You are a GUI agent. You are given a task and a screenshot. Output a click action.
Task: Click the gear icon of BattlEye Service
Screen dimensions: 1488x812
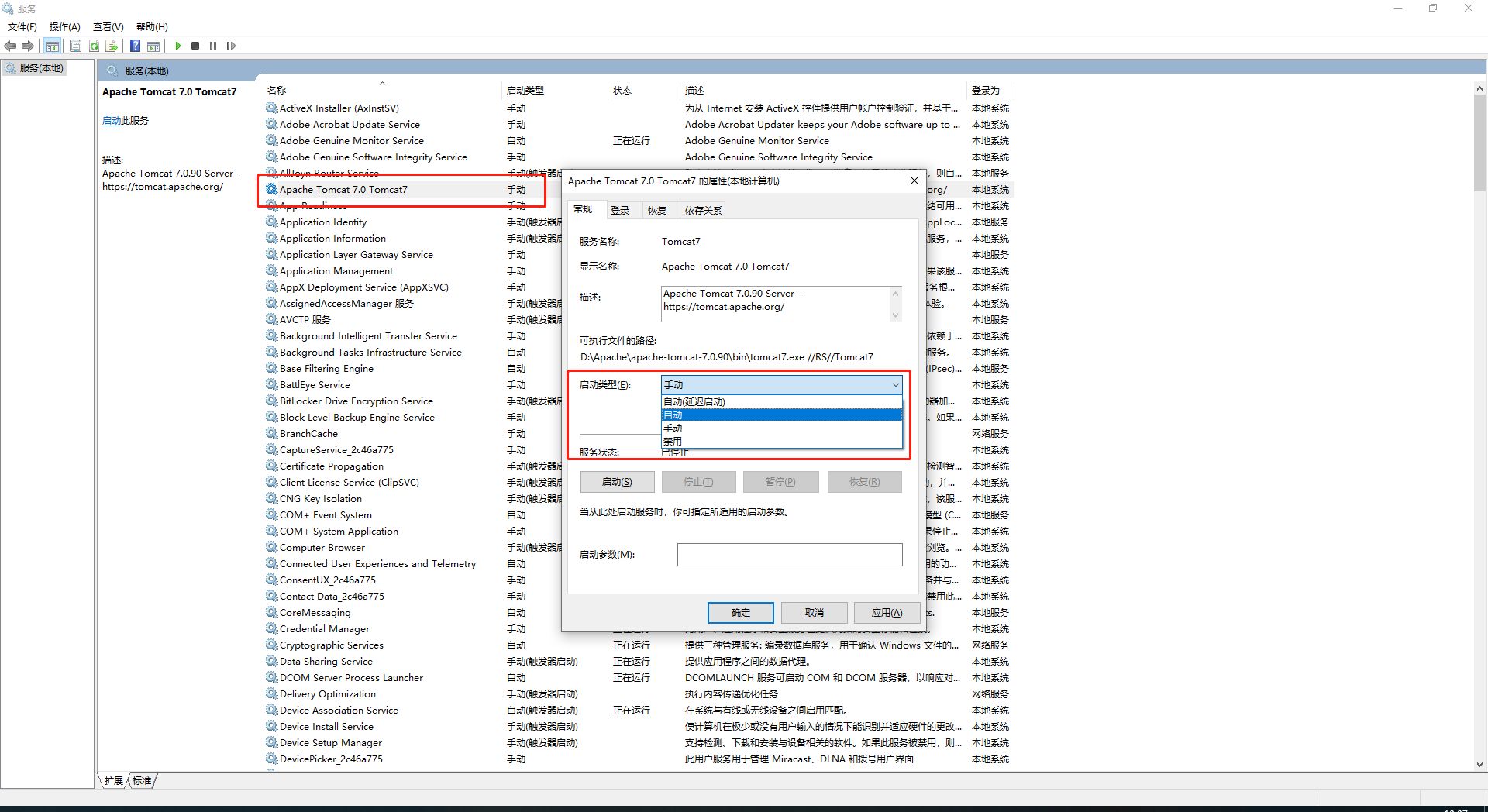coord(271,384)
